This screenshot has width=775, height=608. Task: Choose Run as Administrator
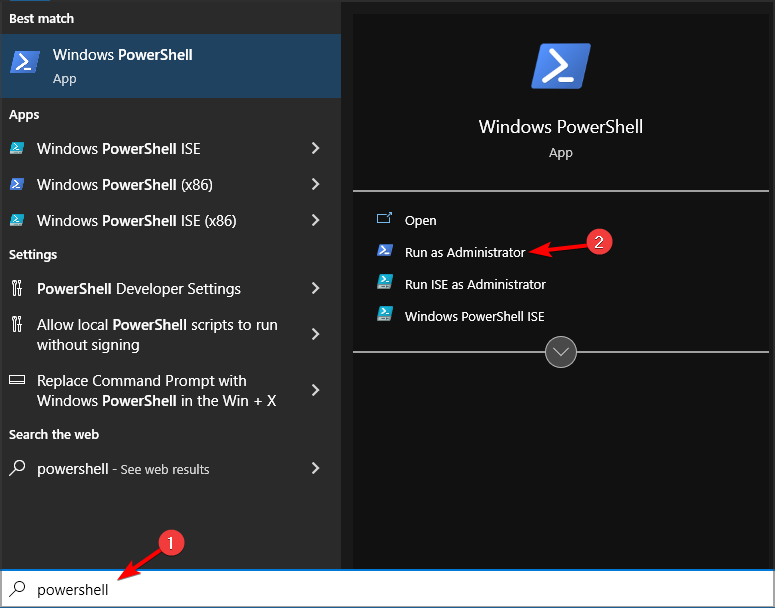pyautogui.click(x=465, y=253)
